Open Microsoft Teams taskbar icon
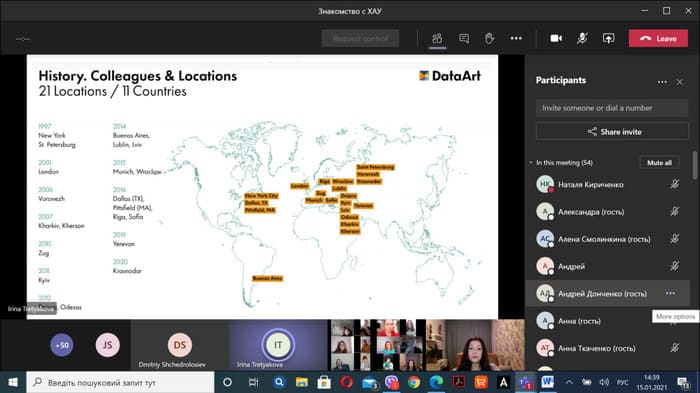This screenshot has width=700, height=393. click(525, 382)
